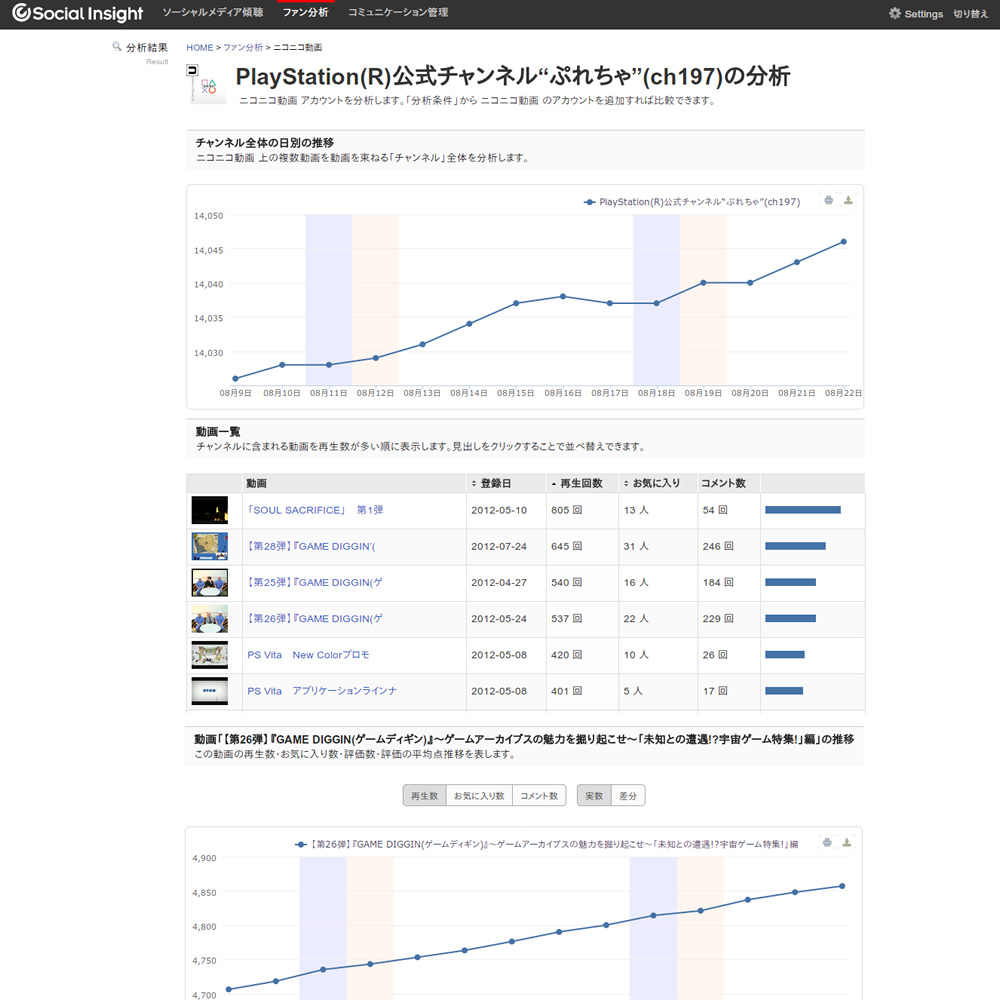
Task: Click the 08月22日 data point on channel chart
Action: pos(844,242)
